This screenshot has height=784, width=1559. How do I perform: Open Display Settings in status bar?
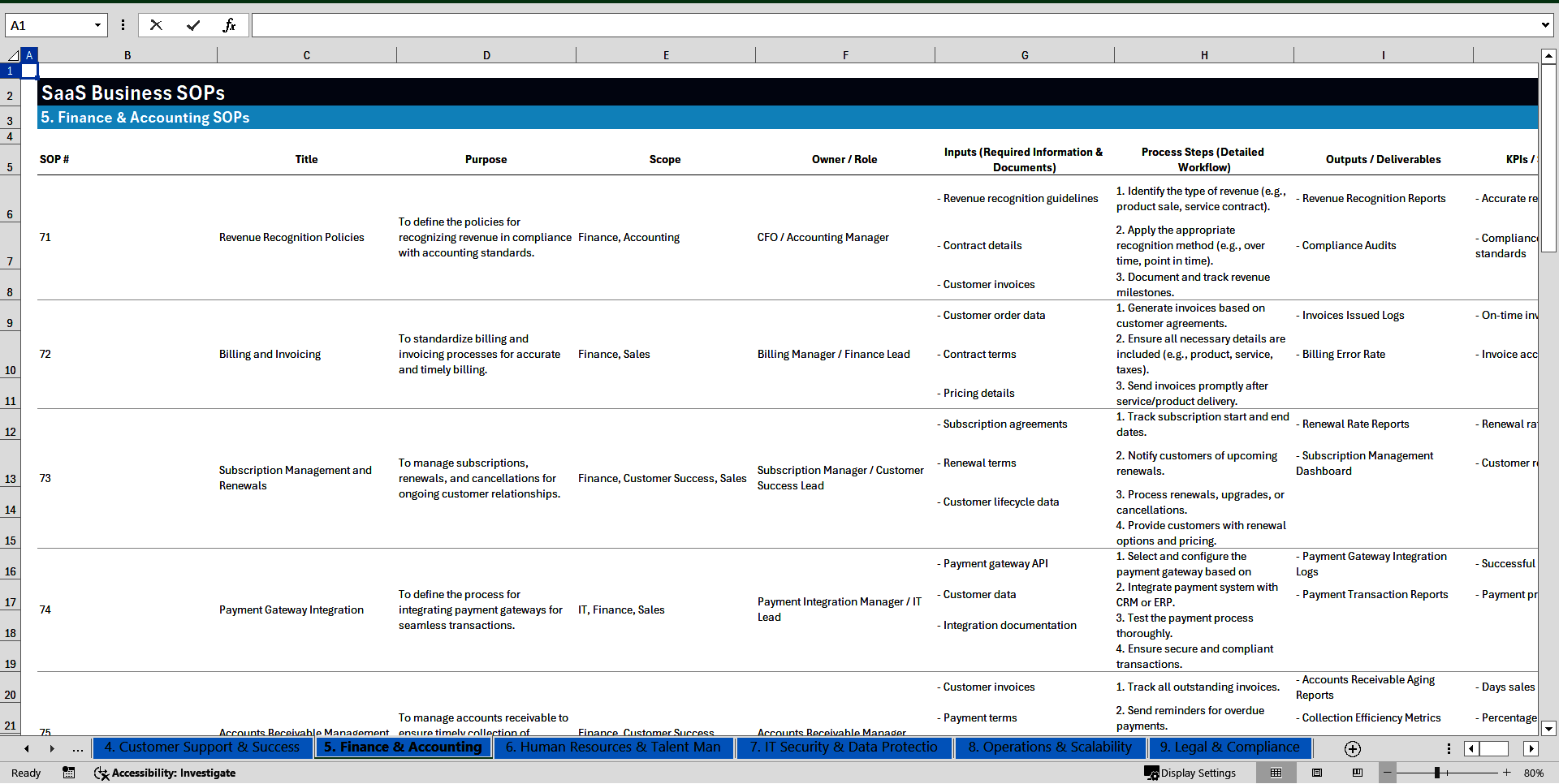point(1190,773)
